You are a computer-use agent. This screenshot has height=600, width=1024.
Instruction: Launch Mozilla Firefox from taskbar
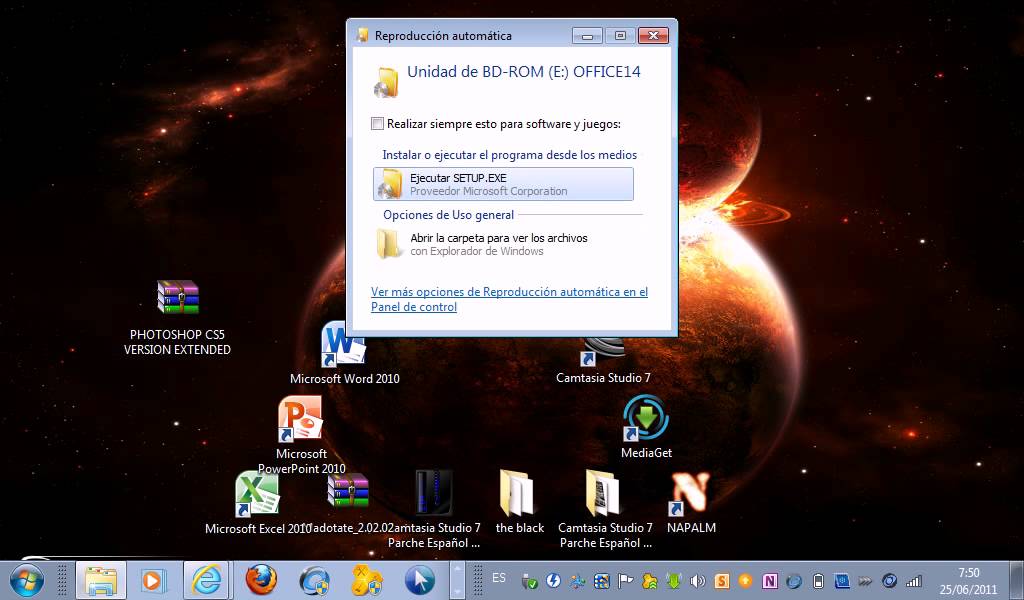(261, 580)
